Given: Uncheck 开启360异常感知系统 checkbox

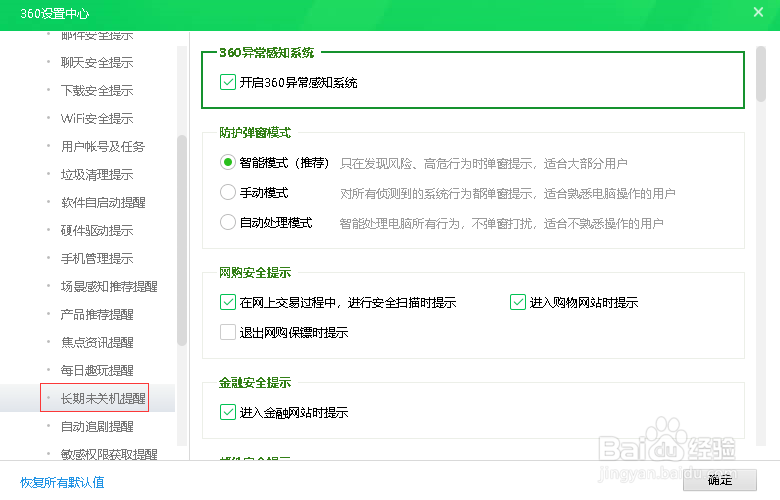Looking at the screenshot, I should pyautogui.click(x=228, y=82).
